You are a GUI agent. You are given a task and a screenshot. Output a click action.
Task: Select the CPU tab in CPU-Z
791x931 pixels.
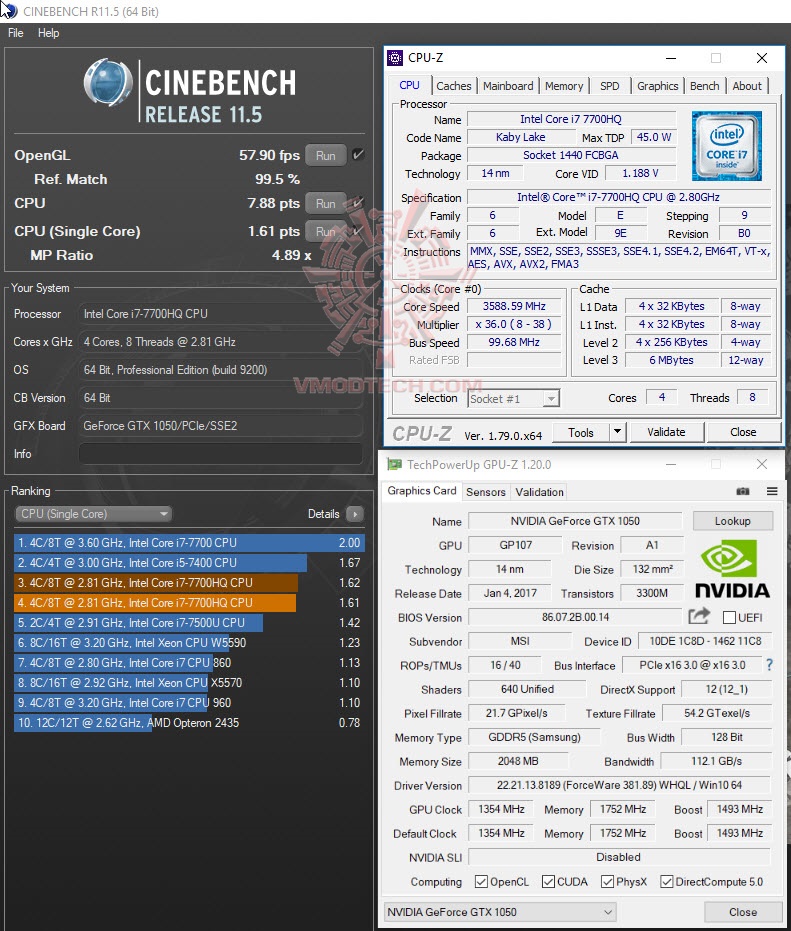(x=409, y=85)
